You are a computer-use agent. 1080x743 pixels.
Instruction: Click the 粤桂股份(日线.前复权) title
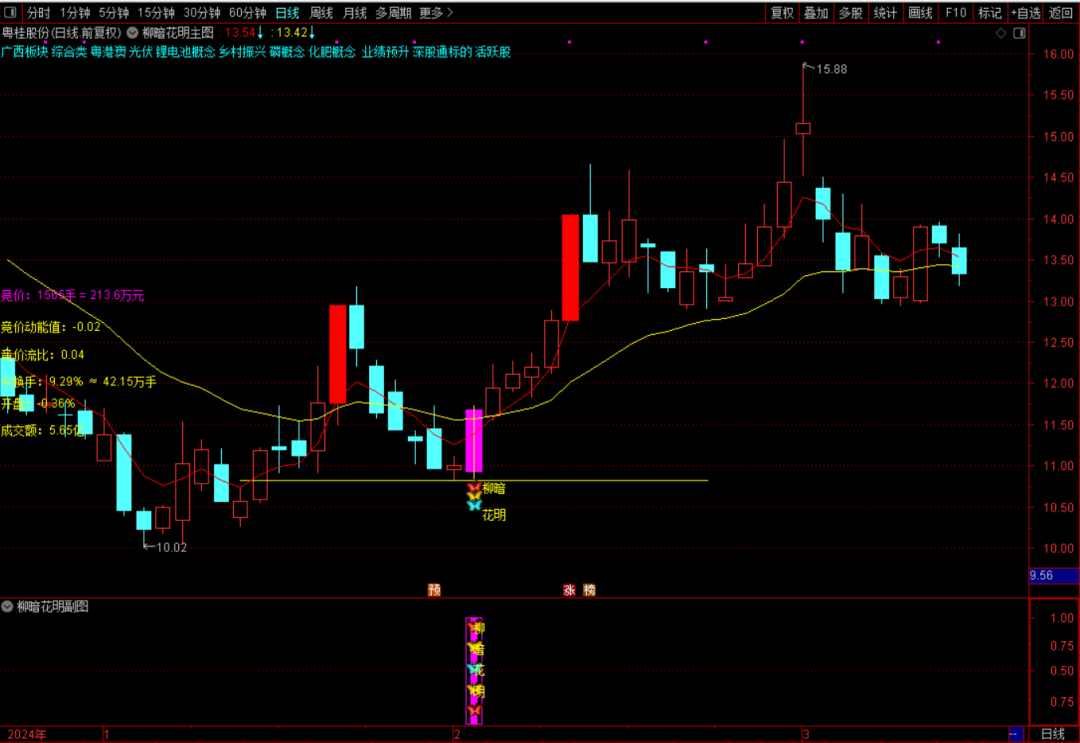(x=62, y=33)
